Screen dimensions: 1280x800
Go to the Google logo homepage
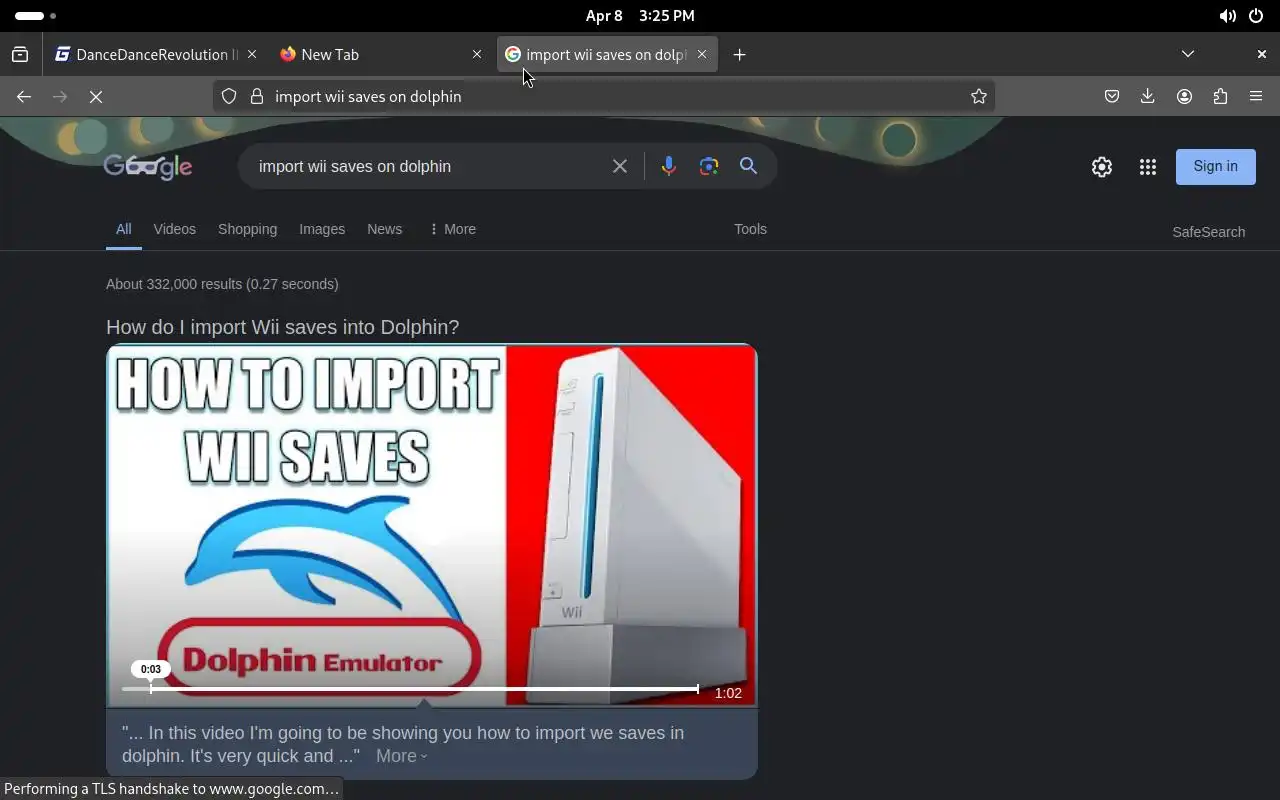(148, 167)
